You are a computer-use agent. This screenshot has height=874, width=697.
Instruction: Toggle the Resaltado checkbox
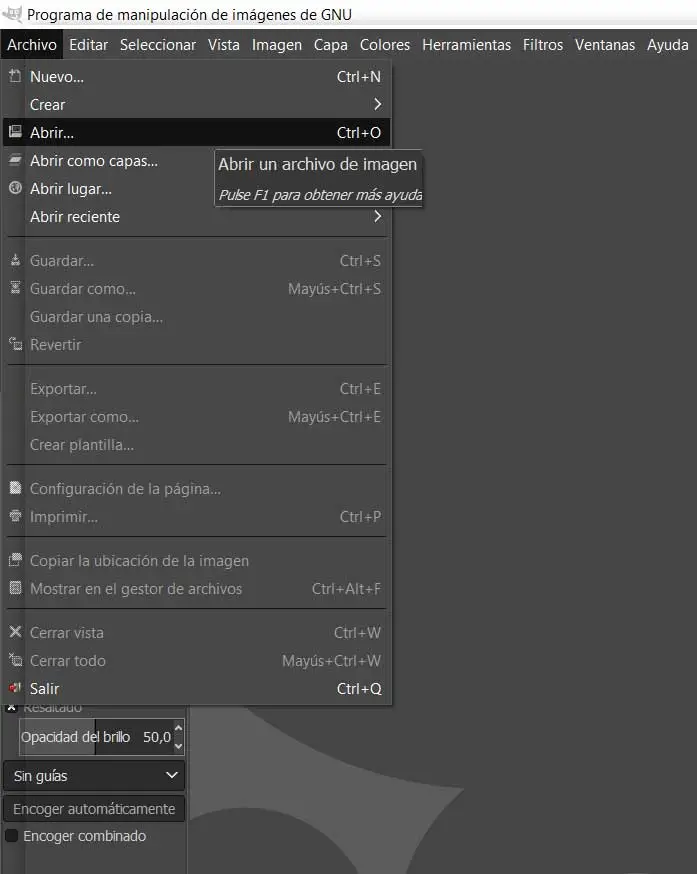tap(11, 708)
